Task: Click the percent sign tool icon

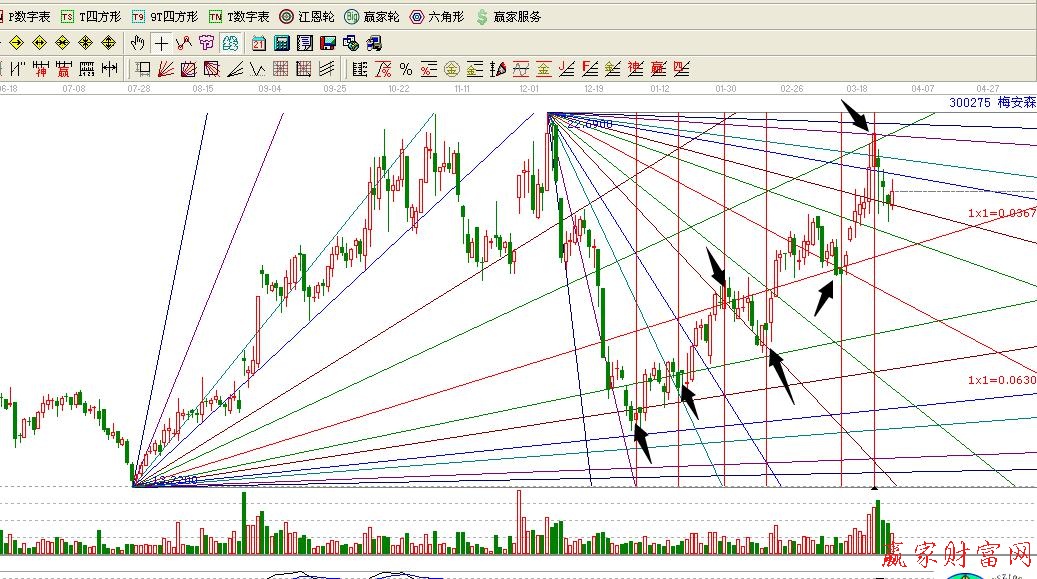Action: tap(406, 69)
